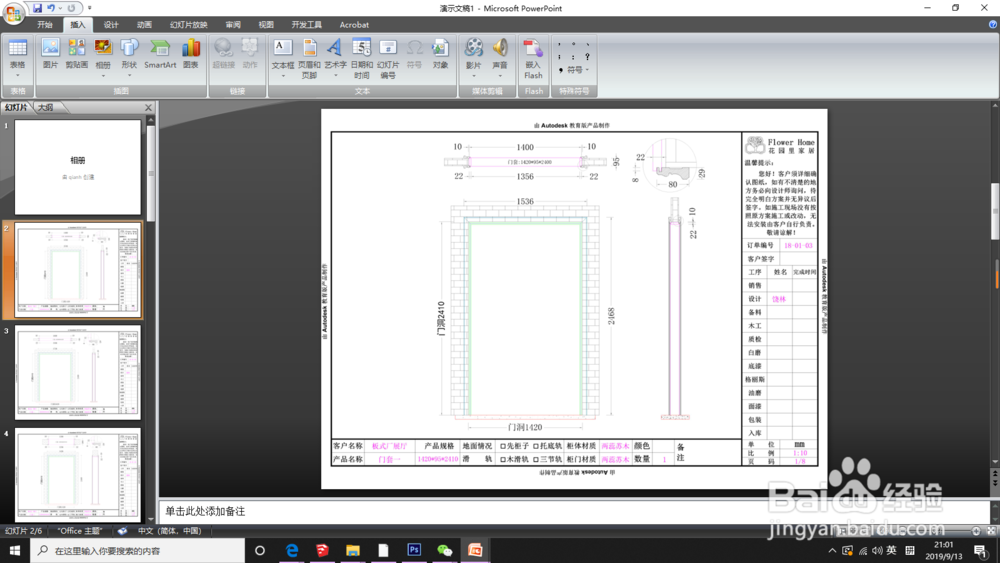Open the Windows Start menu
1000x563 pixels.
pyautogui.click(x=14, y=550)
